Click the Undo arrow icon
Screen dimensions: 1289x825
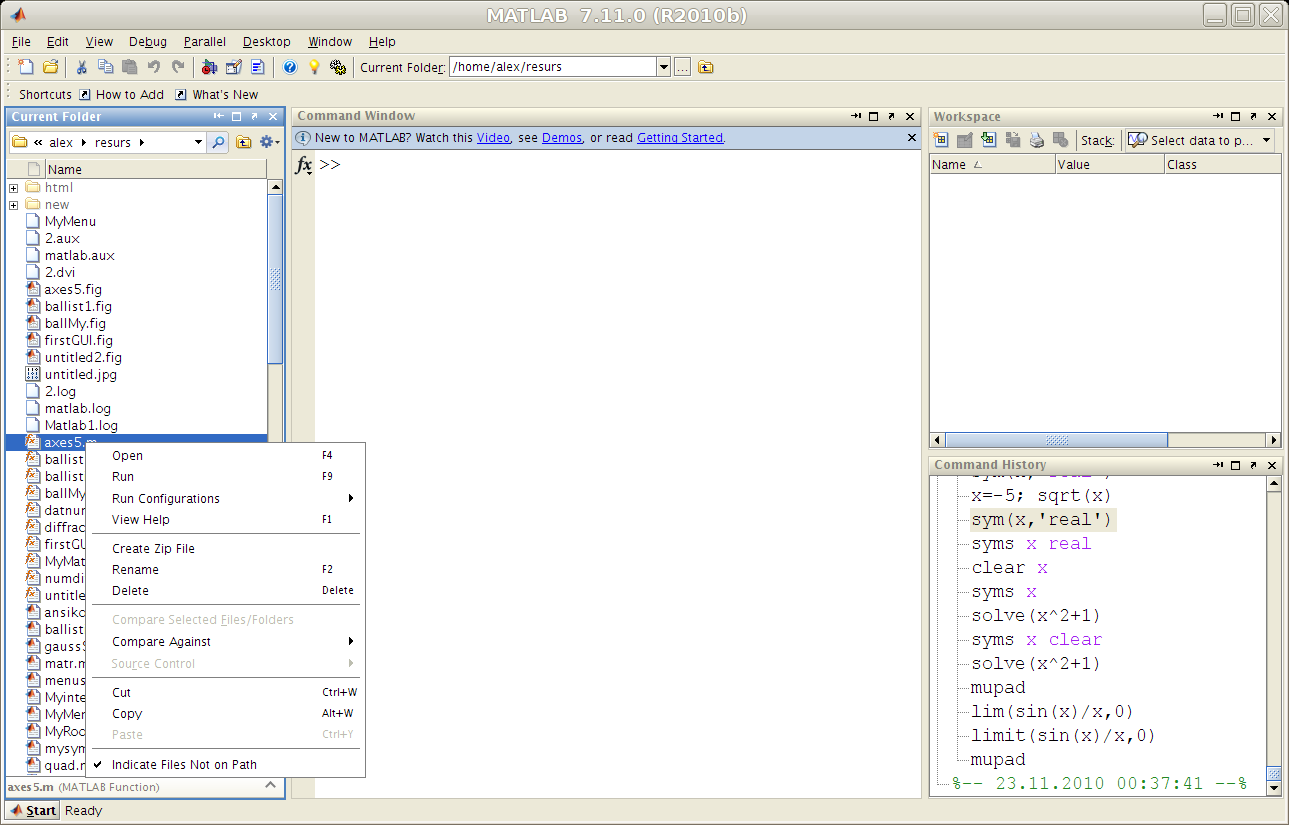pyautogui.click(x=154, y=67)
